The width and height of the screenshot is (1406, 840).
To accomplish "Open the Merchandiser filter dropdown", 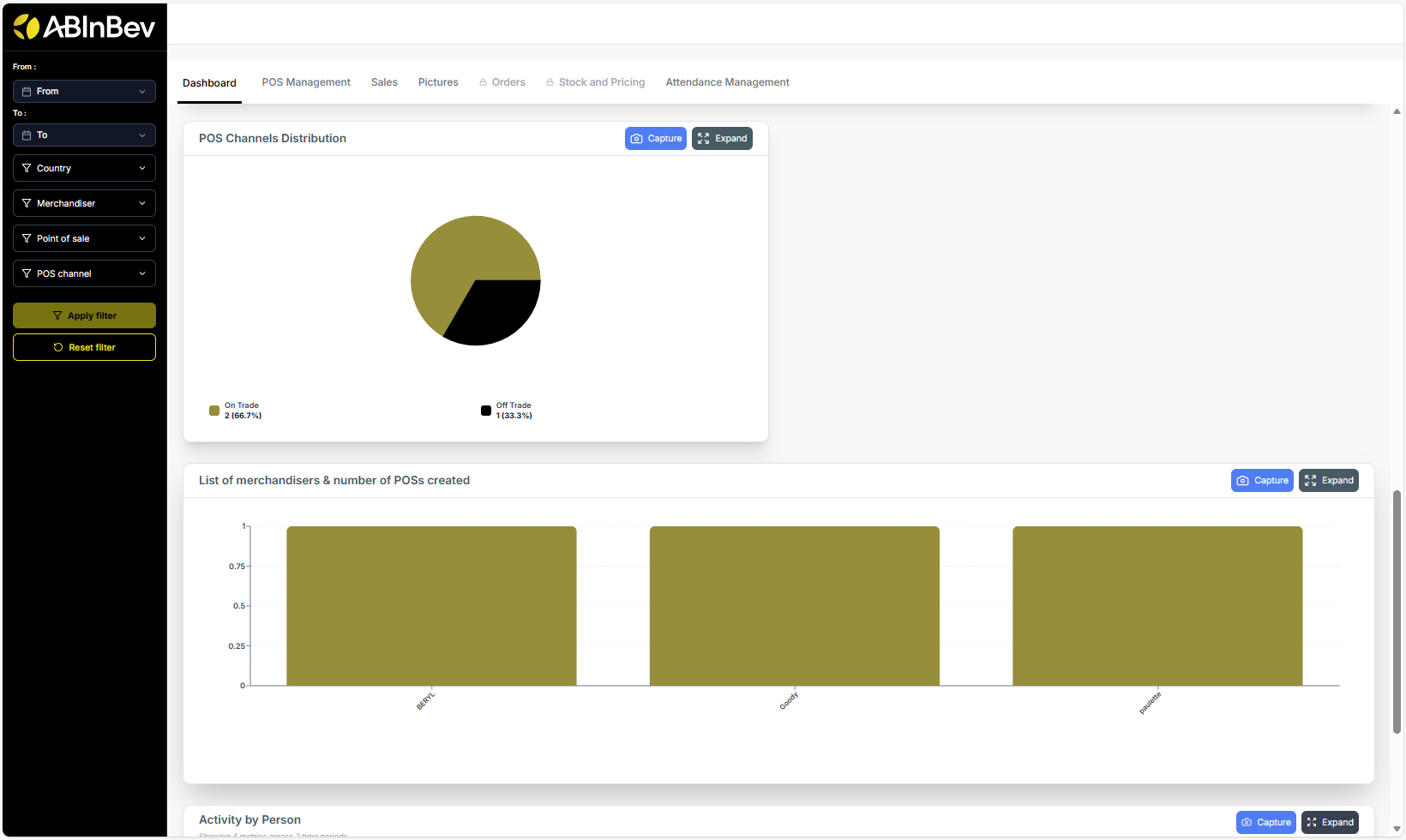I will [83, 203].
